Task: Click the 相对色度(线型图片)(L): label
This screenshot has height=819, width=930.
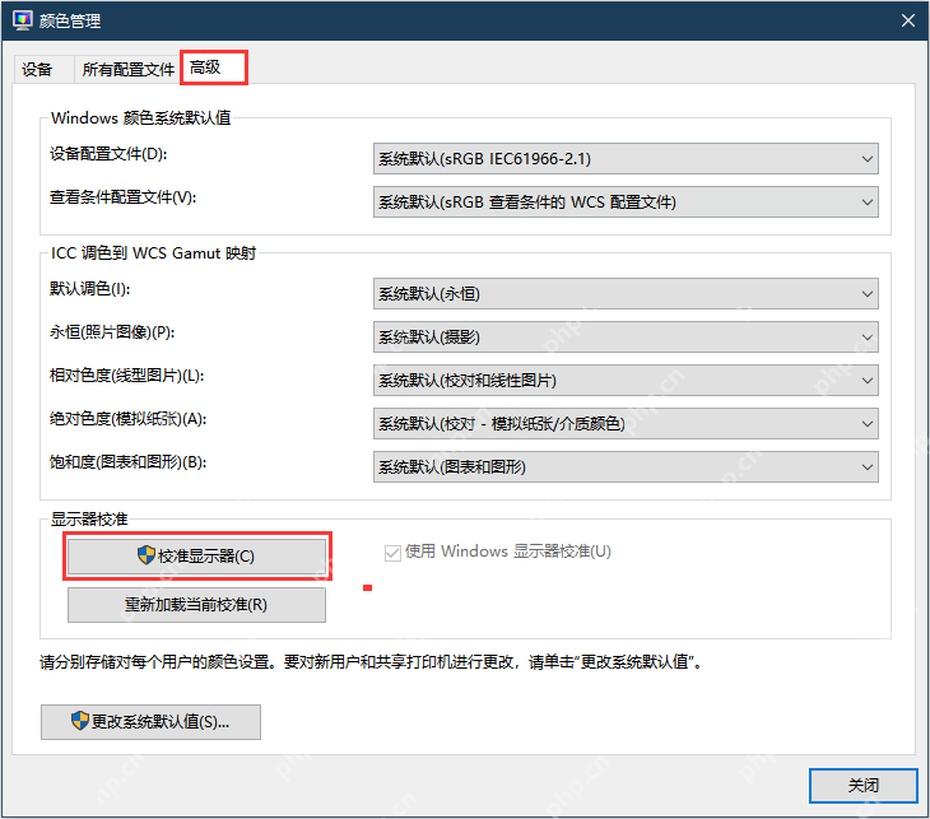Action: point(126,375)
